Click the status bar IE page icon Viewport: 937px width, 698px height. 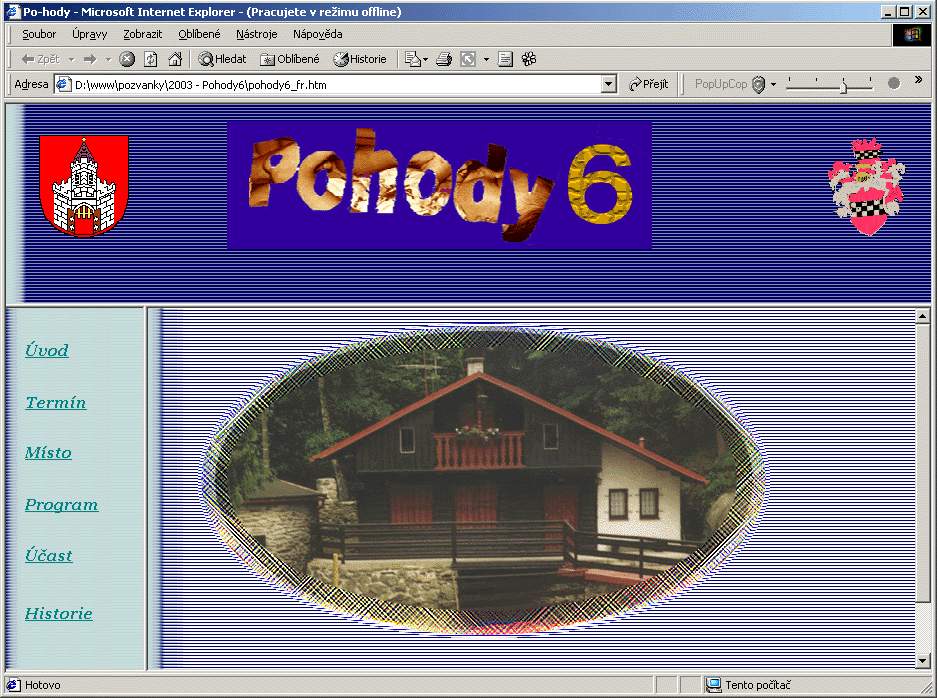pyautogui.click(x=13, y=685)
